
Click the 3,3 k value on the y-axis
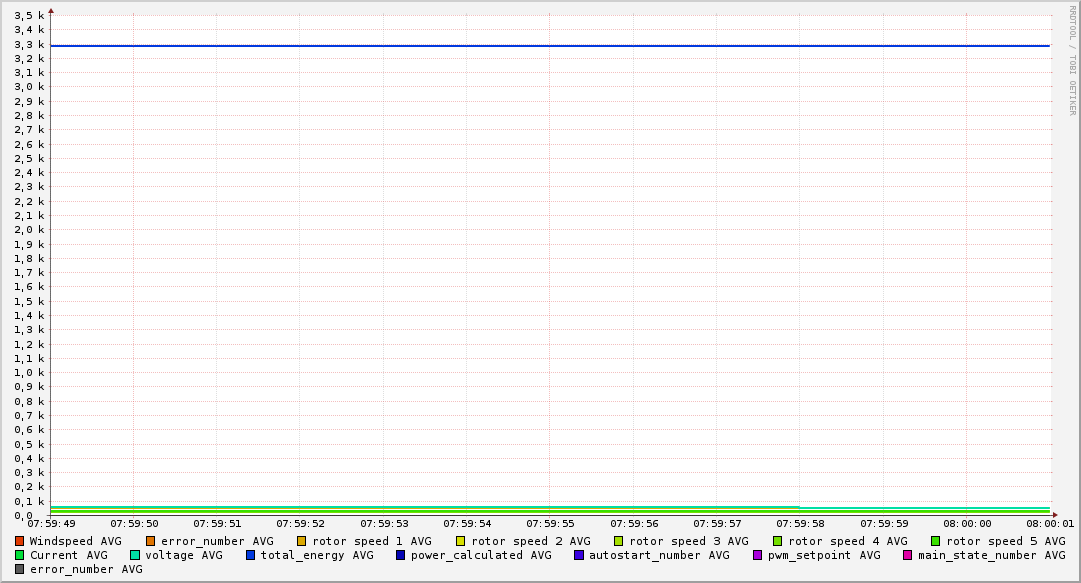[29, 44]
